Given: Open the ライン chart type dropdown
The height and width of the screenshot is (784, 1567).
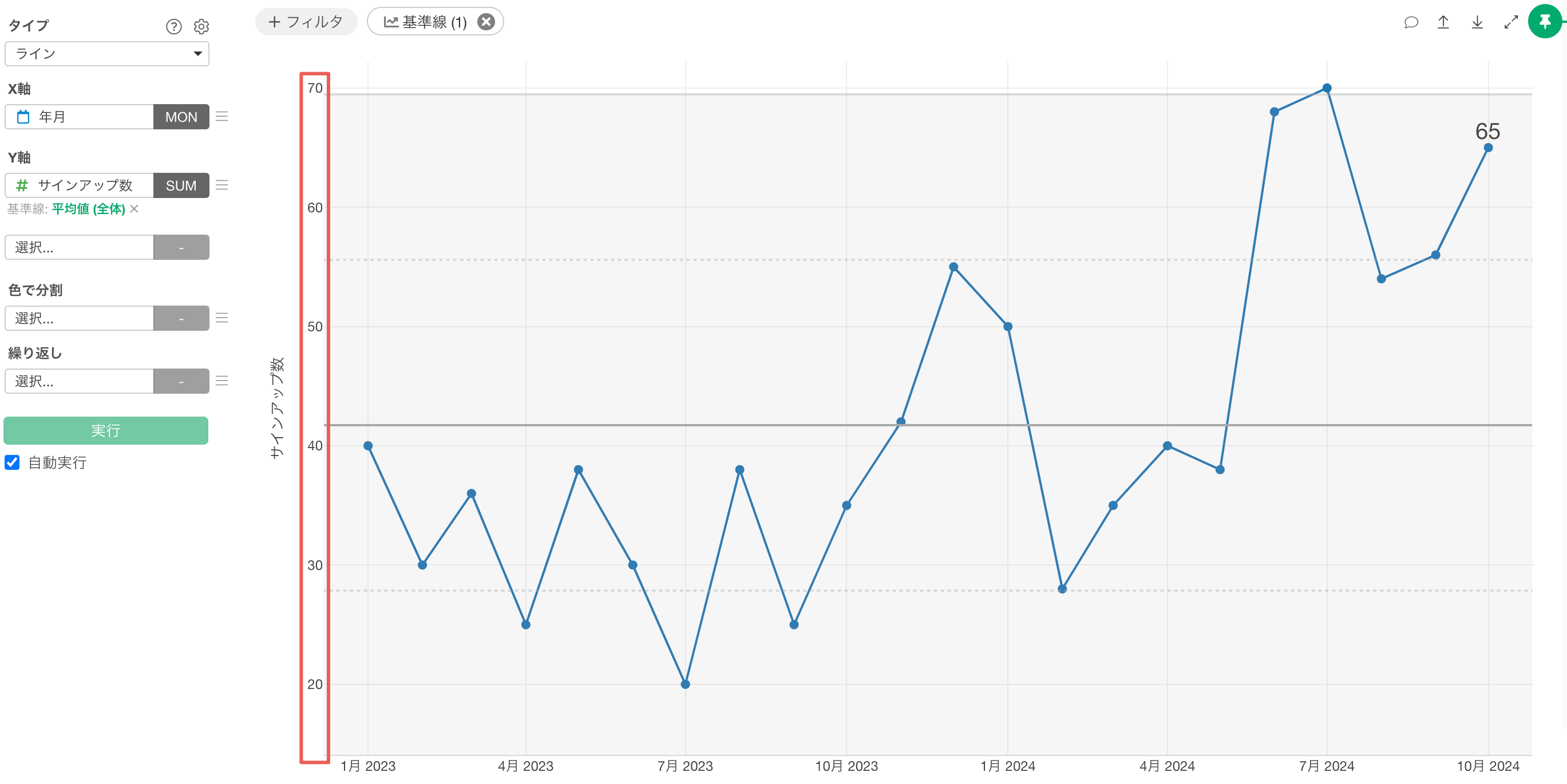Looking at the screenshot, I should click(x=107, y=54).
